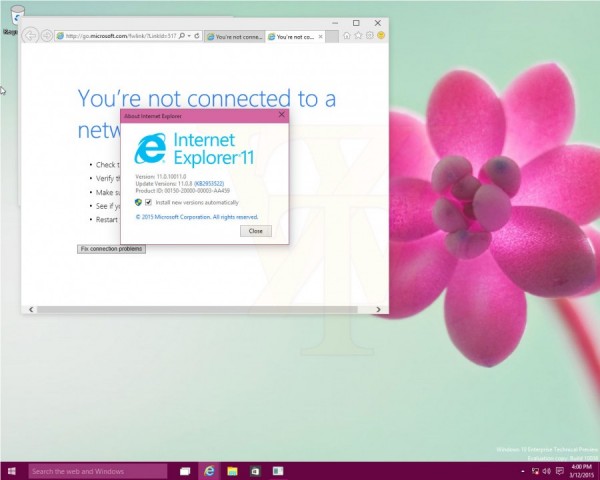Screen dimensions: 600x480
Task: Click the search magnifier in address bar
Action: [x=182, y=36]
